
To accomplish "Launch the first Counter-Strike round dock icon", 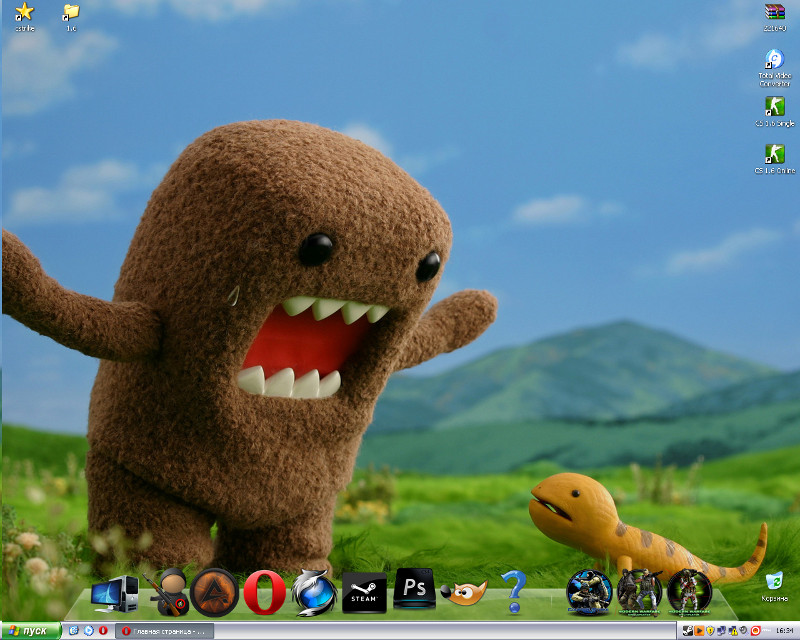I will [x=589, y=590].
